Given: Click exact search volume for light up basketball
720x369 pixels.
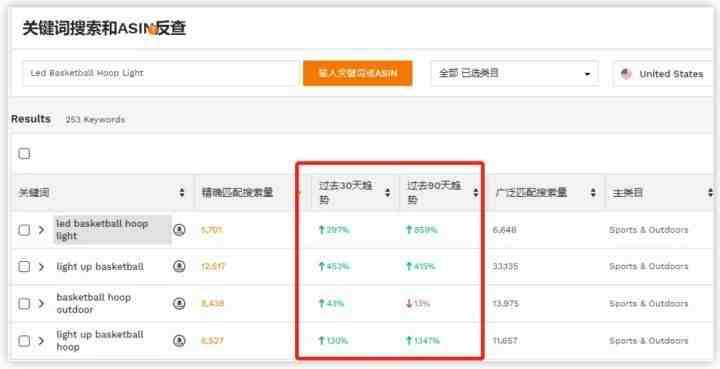Looking at the screenshot, I should tap(213, 267).
